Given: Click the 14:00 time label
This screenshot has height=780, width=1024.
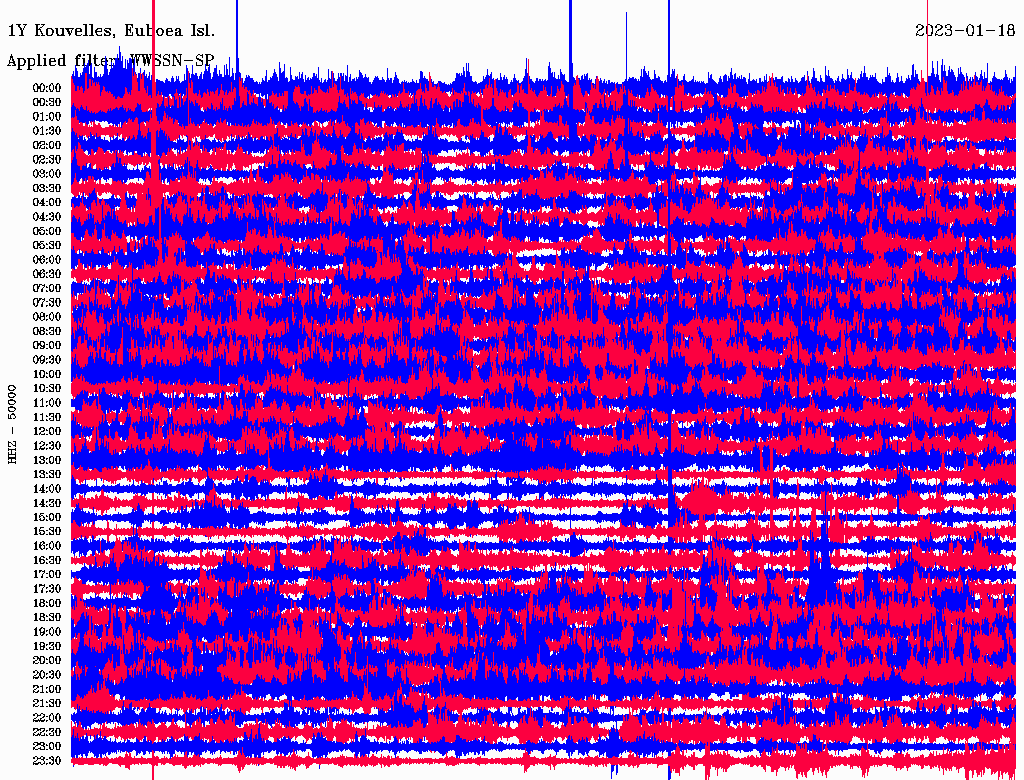Looking at the screenshot, I should click(x=47, y=489).
